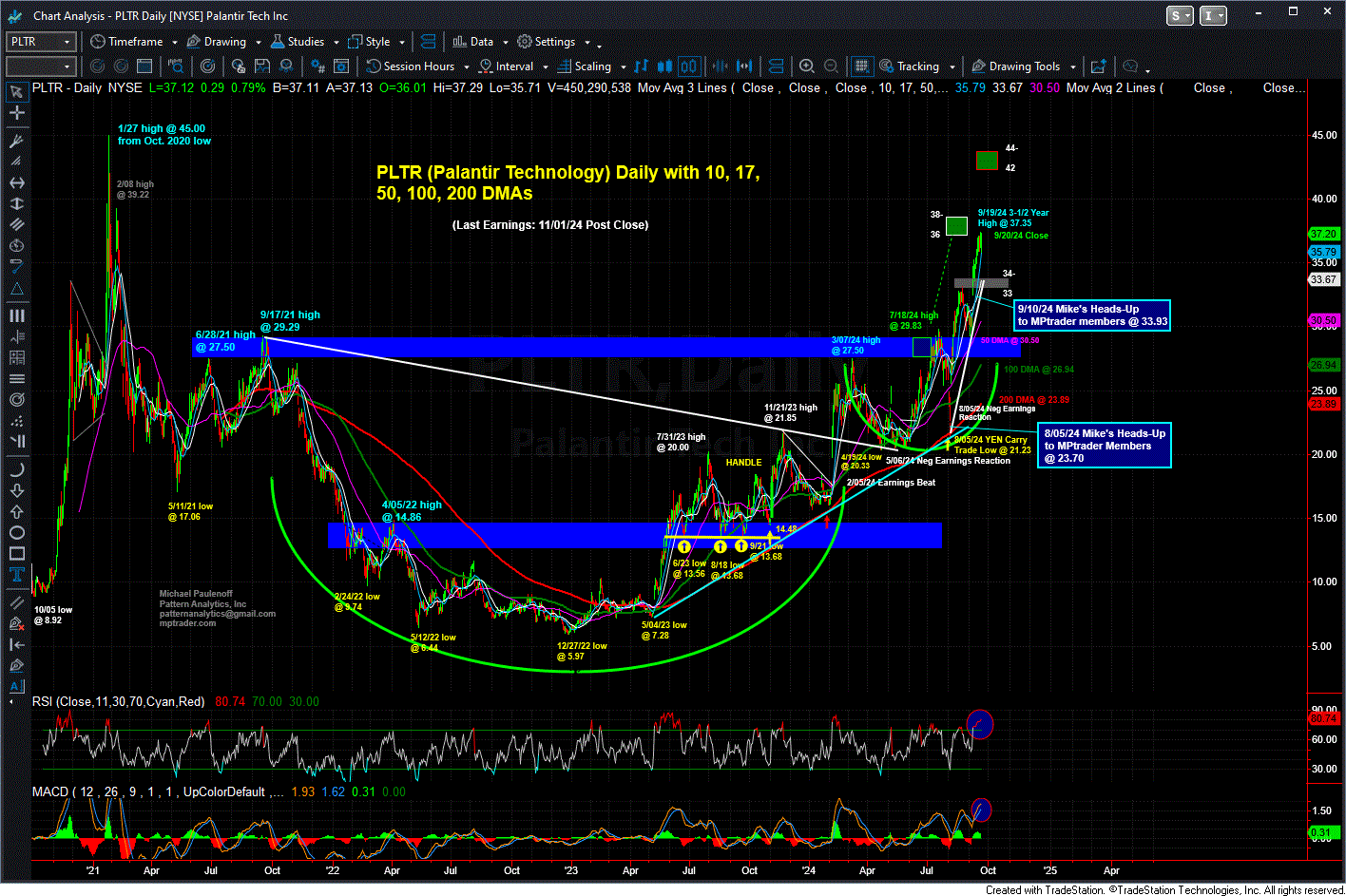
Task: Expand the Session Hours dropdown arrow
Action: point(466,67)
